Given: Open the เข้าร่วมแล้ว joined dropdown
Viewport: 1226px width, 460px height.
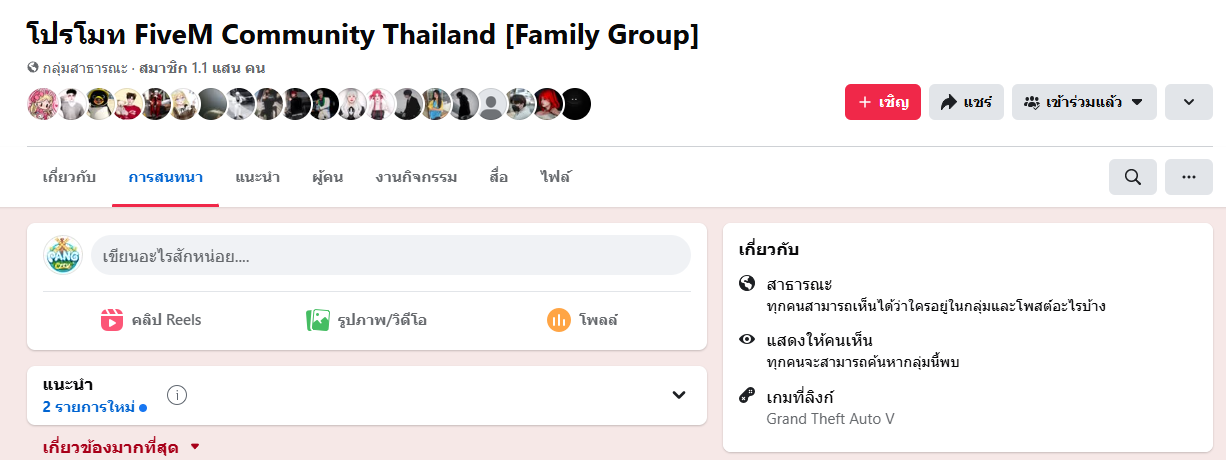Looking at the screenshot, I should pyautogui.click(x=1084, y=102).
